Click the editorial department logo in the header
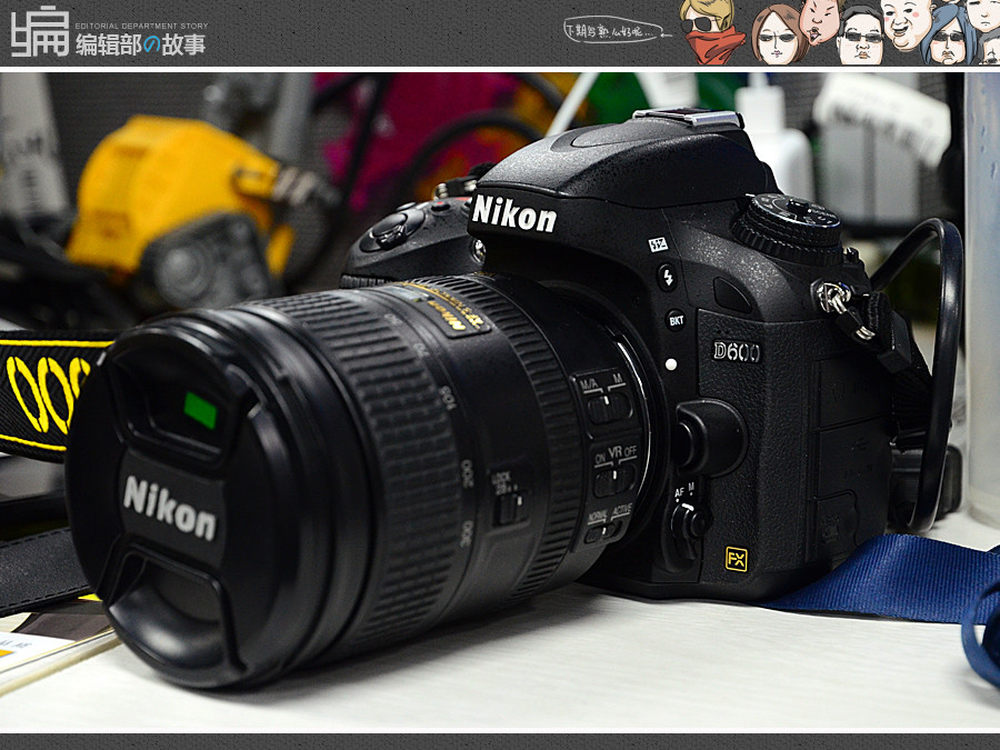The image size is (1000, 750). (39, 32)
